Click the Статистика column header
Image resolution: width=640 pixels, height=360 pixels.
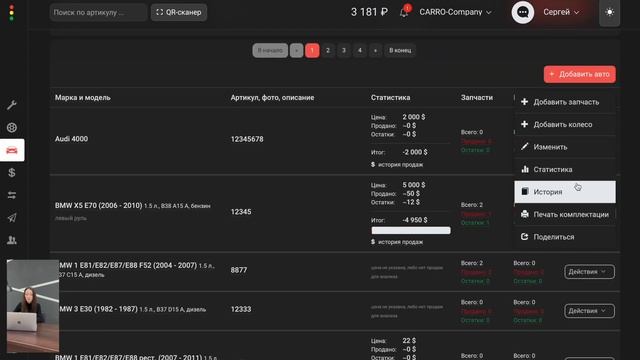pos(391,98)
